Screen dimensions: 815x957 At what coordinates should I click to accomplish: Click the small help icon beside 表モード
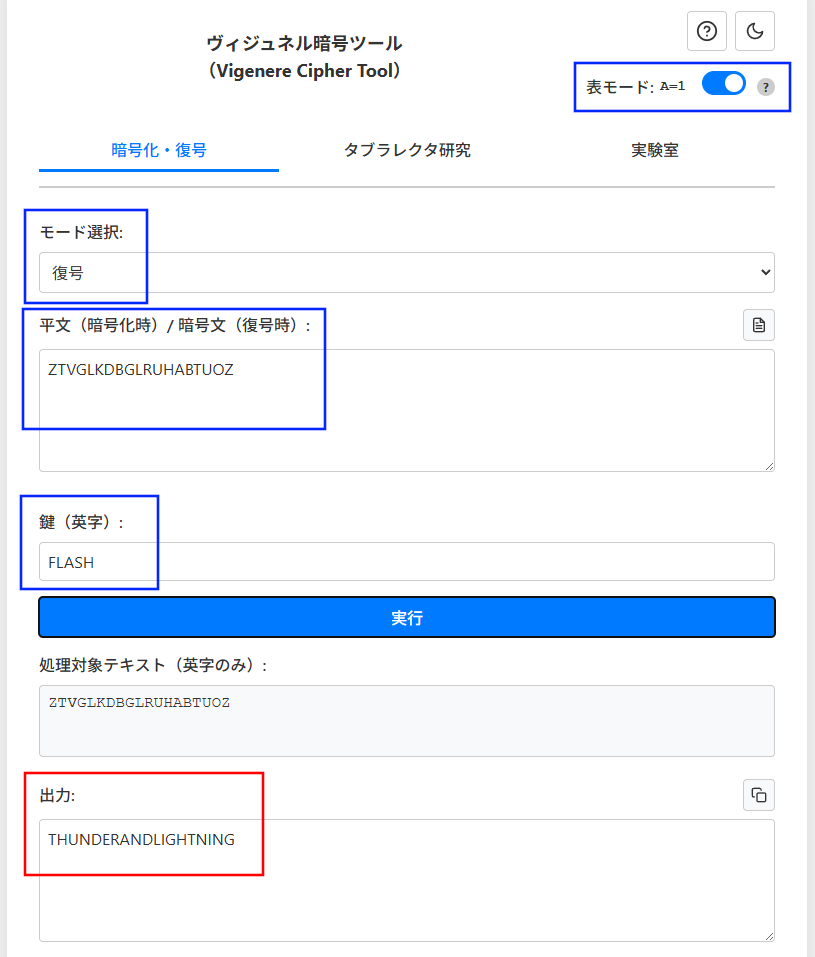coord(766,87)
